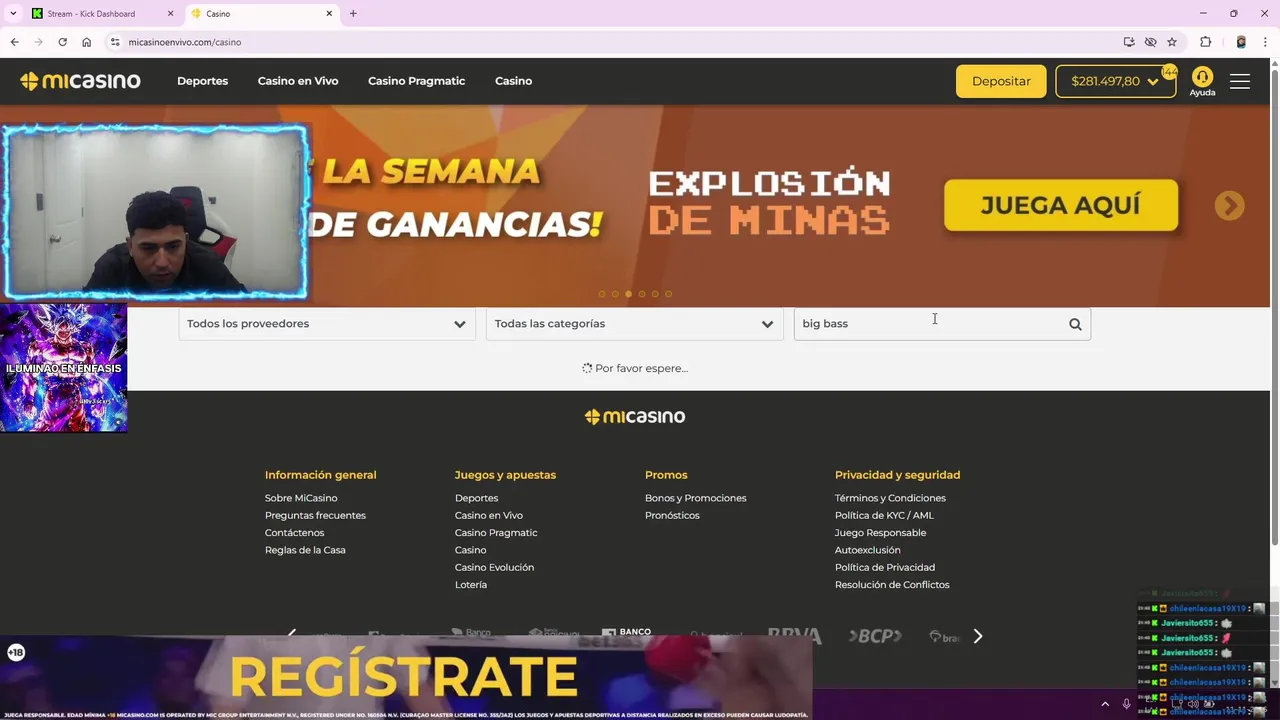Click BBVA bank logo

coord(794,635)
